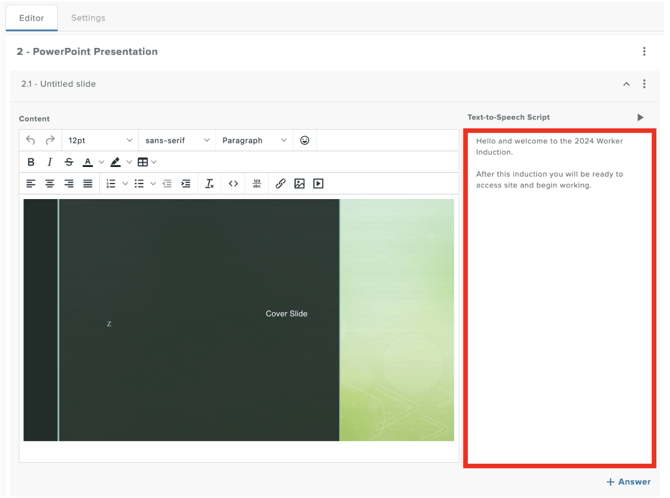Screen dimensions: 670x498
Task: Insert a link with the chain icon
Action: pyautogui.click(x=280, y=184)
